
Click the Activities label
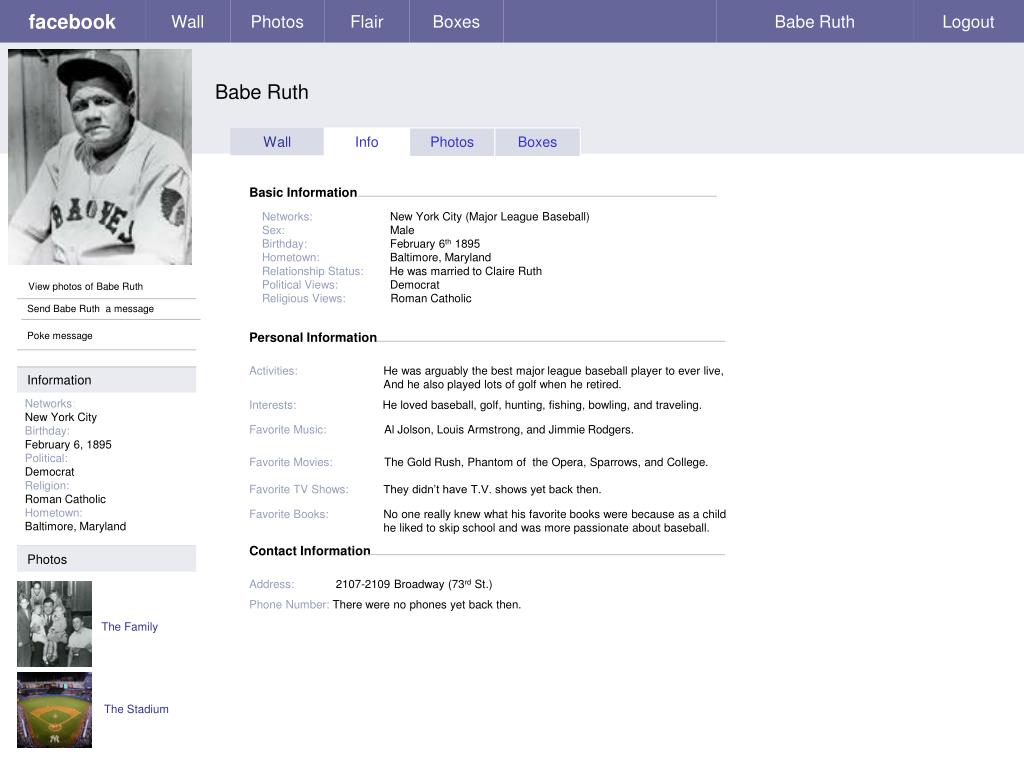tap(273, 370)
